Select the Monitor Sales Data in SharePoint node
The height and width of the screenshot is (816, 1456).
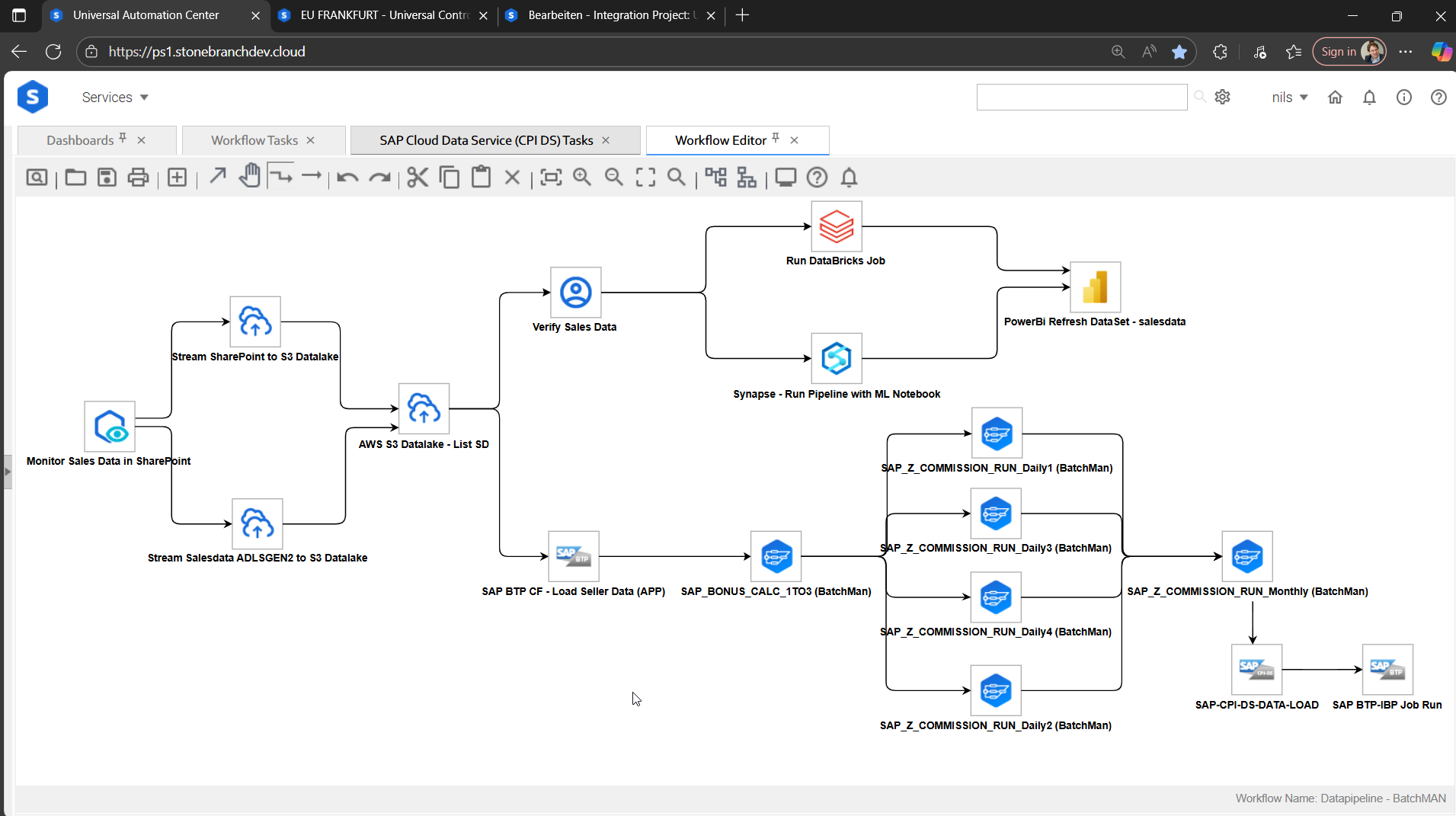point(110,427)
